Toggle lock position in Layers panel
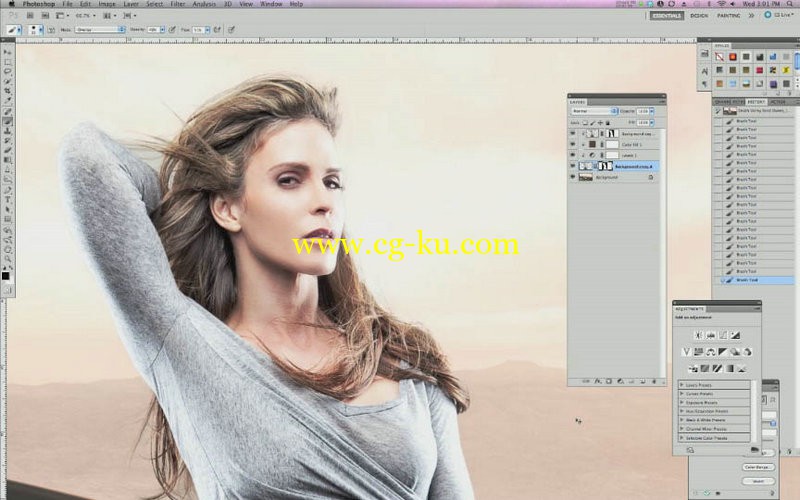 click(x=601, y=123)
